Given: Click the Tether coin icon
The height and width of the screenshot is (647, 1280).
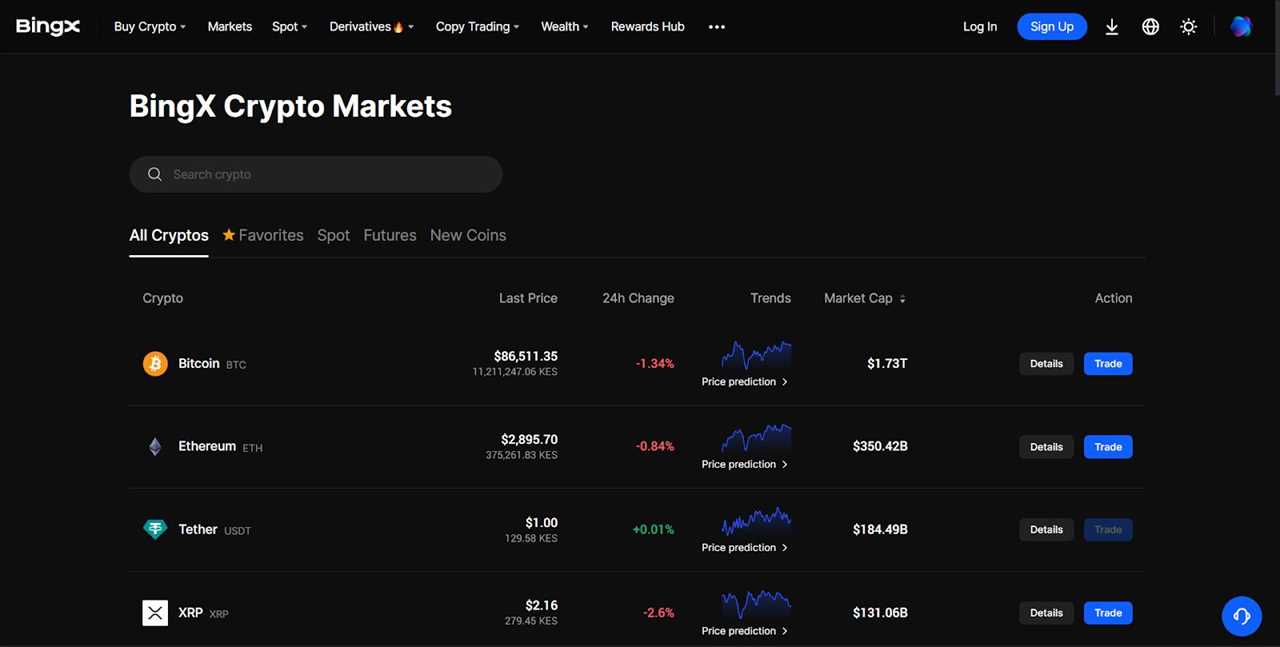Looking at the screenshot, I should 155,529.
